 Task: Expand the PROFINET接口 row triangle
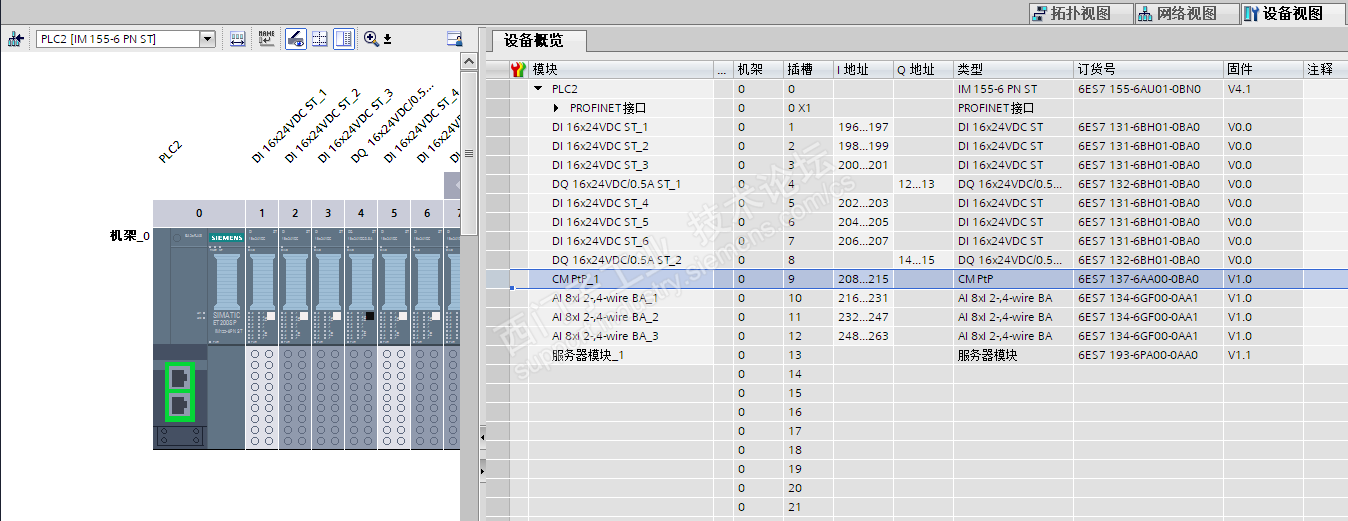pyautogui.click(x=557, y=108)
